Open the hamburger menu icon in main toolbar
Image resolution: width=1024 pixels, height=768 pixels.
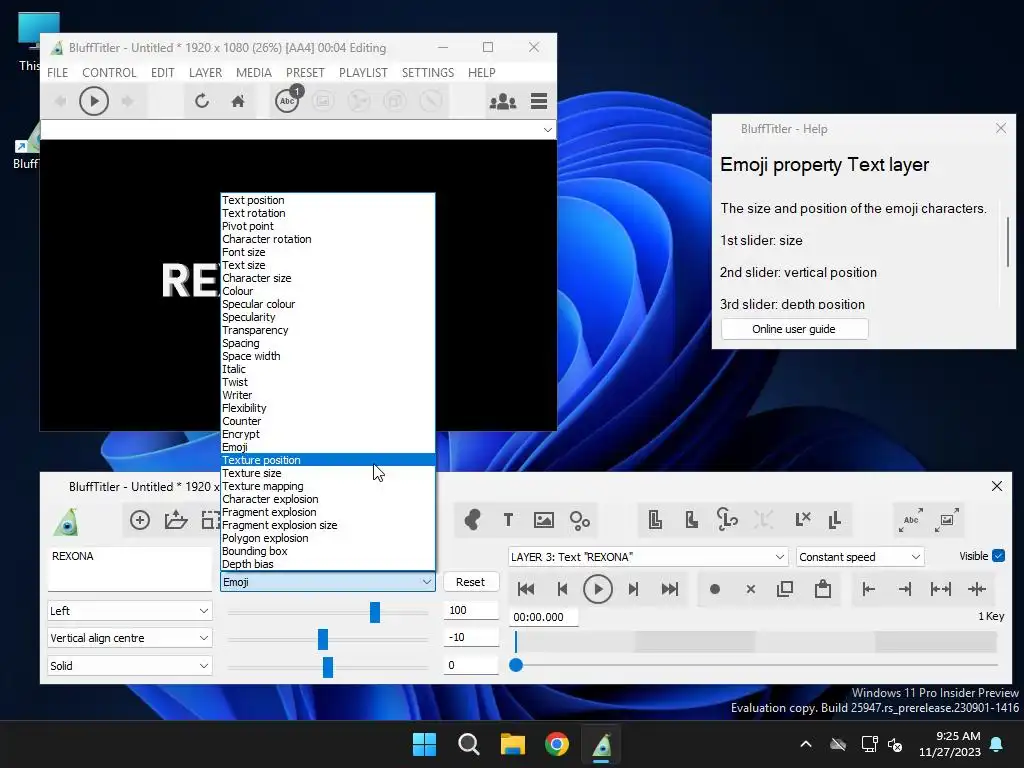click(x=539, y=101)
